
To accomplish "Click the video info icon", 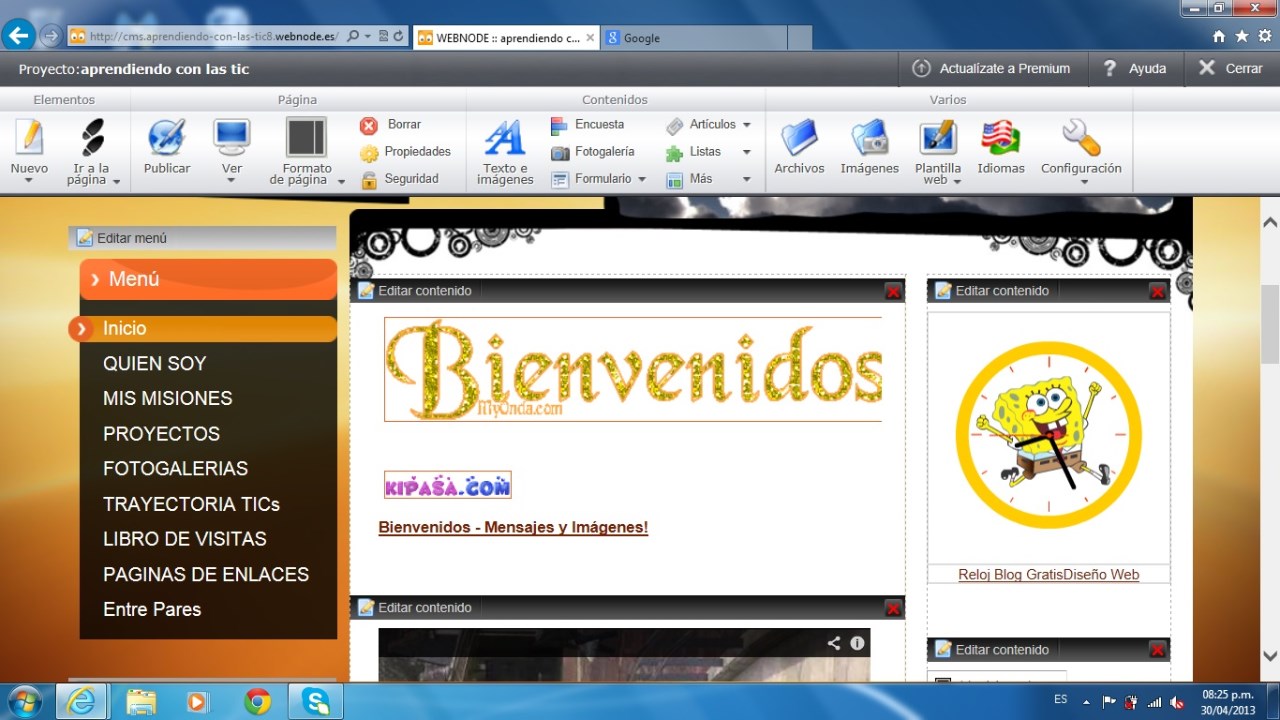I will point(857,643).
